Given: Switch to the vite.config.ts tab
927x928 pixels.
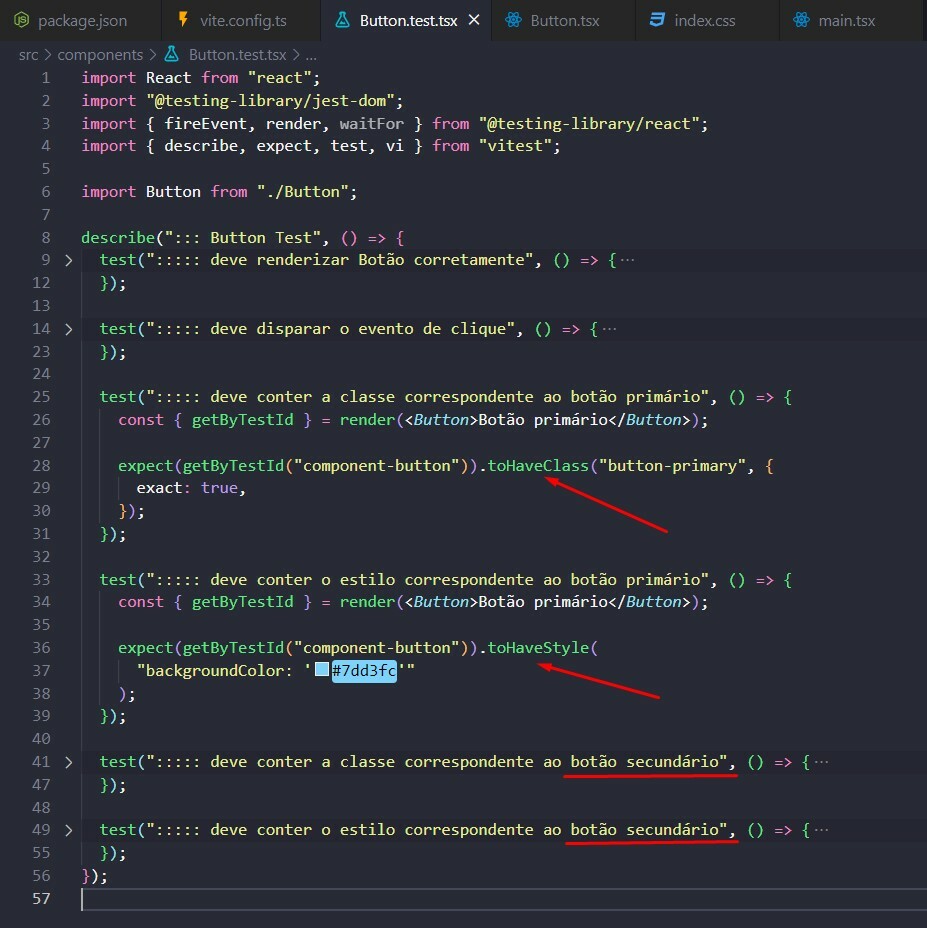Looking at the screenshot, I should pyautogui.click(x=243, y=20).
